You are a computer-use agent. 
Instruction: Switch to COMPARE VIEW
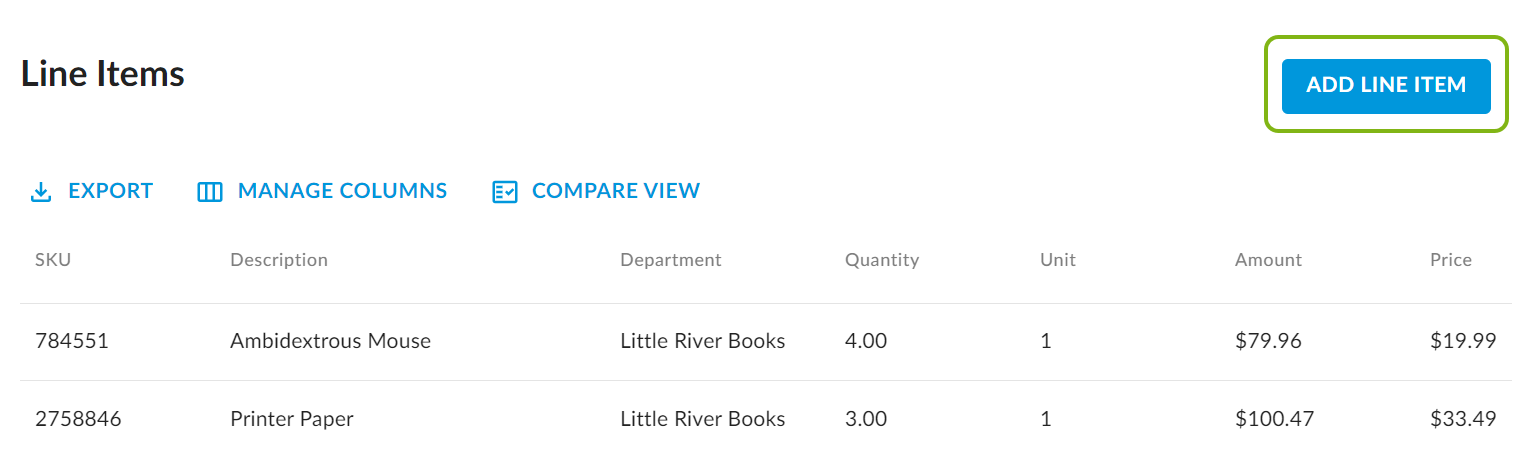coord(616,191)
